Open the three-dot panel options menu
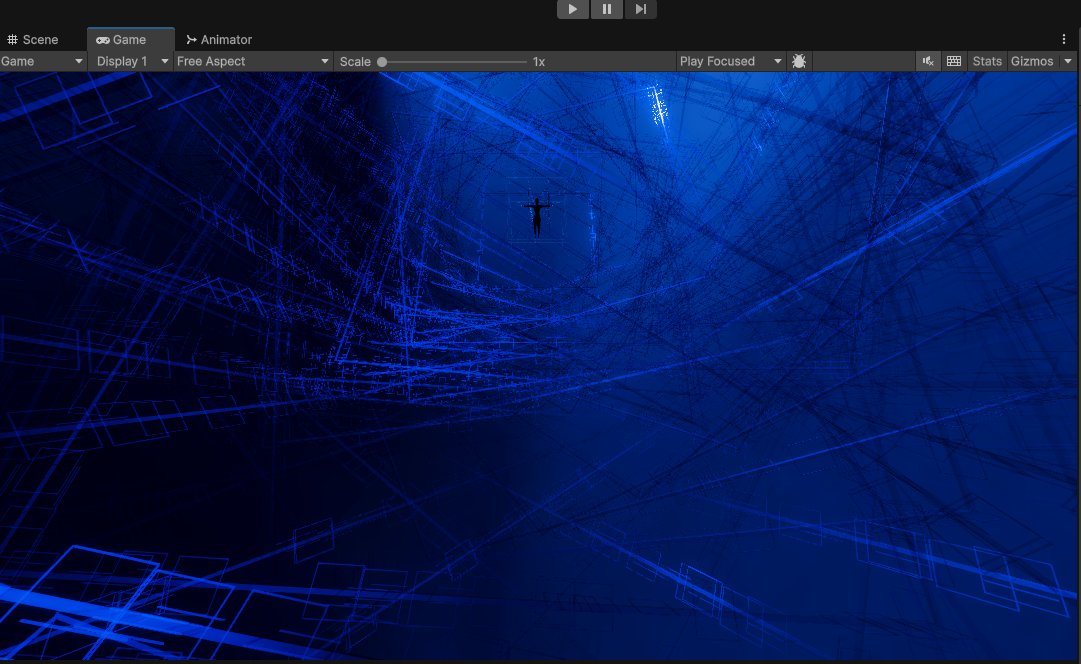Screen dimensions: 1081x664 pyautogui.click(x=1064, y=39)
